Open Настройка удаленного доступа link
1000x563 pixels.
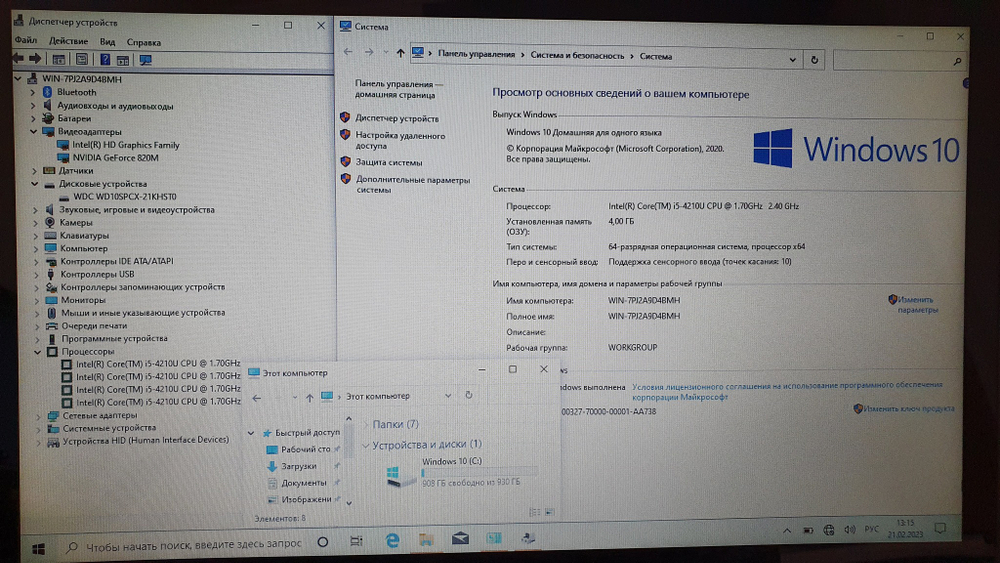400,140
